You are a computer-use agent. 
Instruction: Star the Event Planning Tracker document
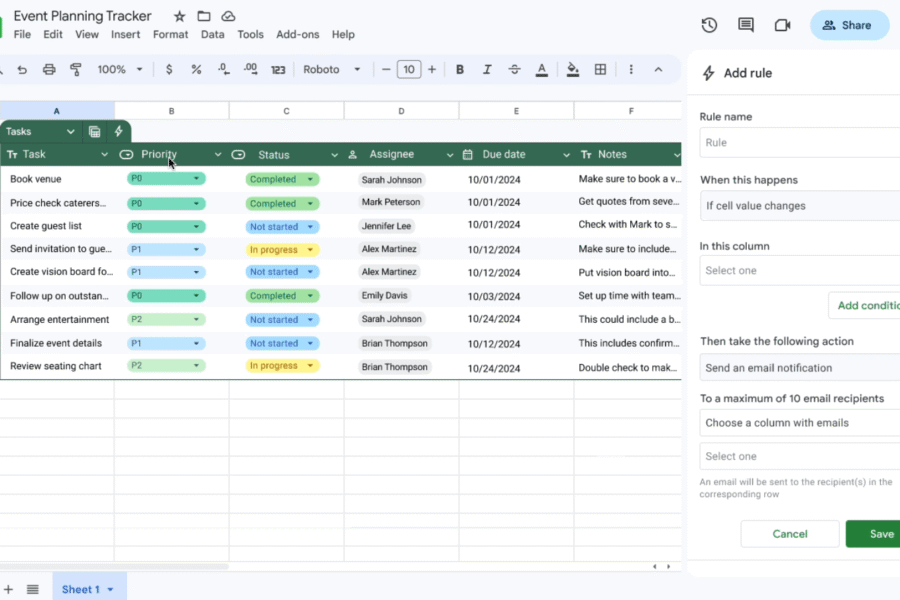(x=180, y=16)
